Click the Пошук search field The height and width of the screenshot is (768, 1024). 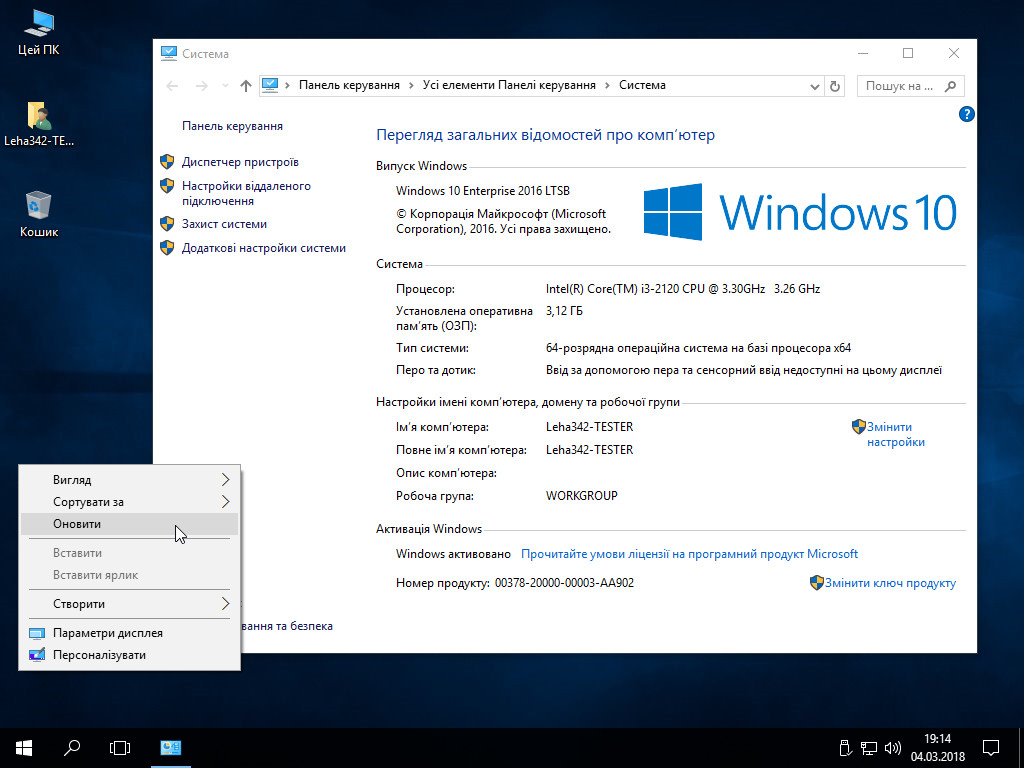pos(898,86)
